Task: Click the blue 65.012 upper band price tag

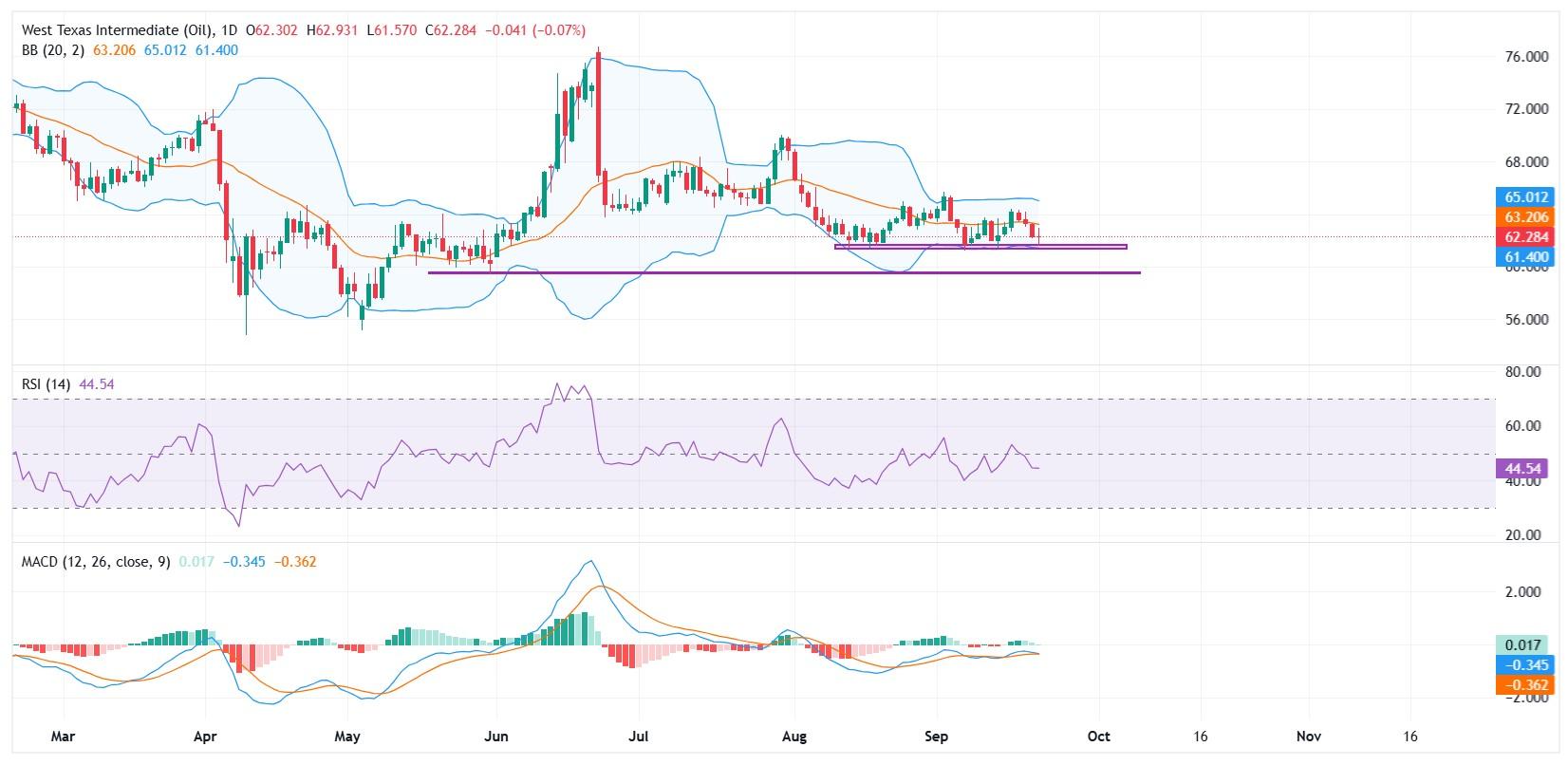Action: click(x=1526, y=197)
